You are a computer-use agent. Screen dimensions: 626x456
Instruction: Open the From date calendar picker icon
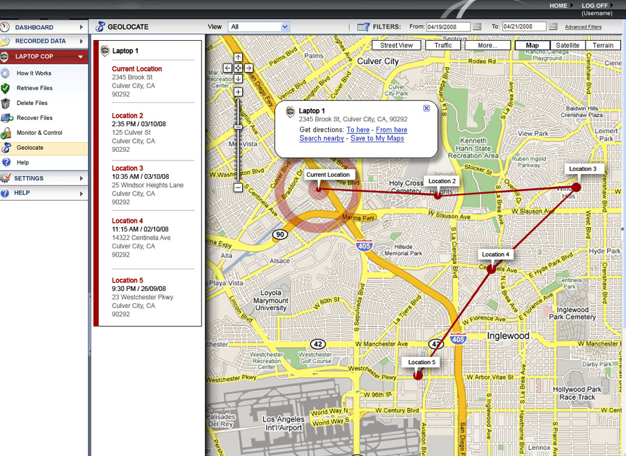pyautogui.click(x=477, y=27)
